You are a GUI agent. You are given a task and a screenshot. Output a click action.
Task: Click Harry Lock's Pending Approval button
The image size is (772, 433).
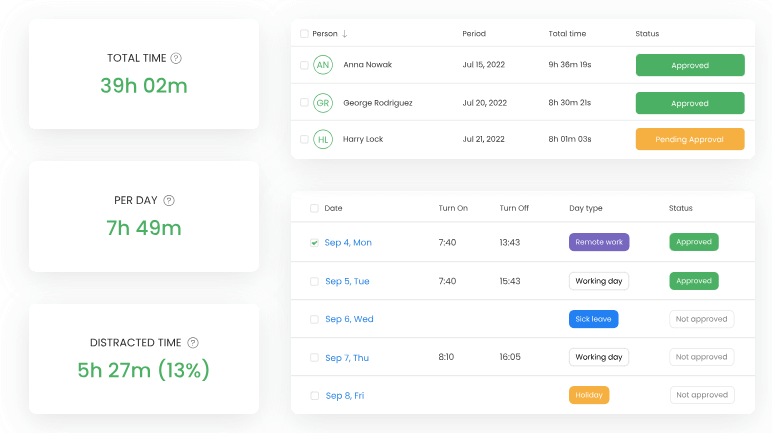click(690, 139)
